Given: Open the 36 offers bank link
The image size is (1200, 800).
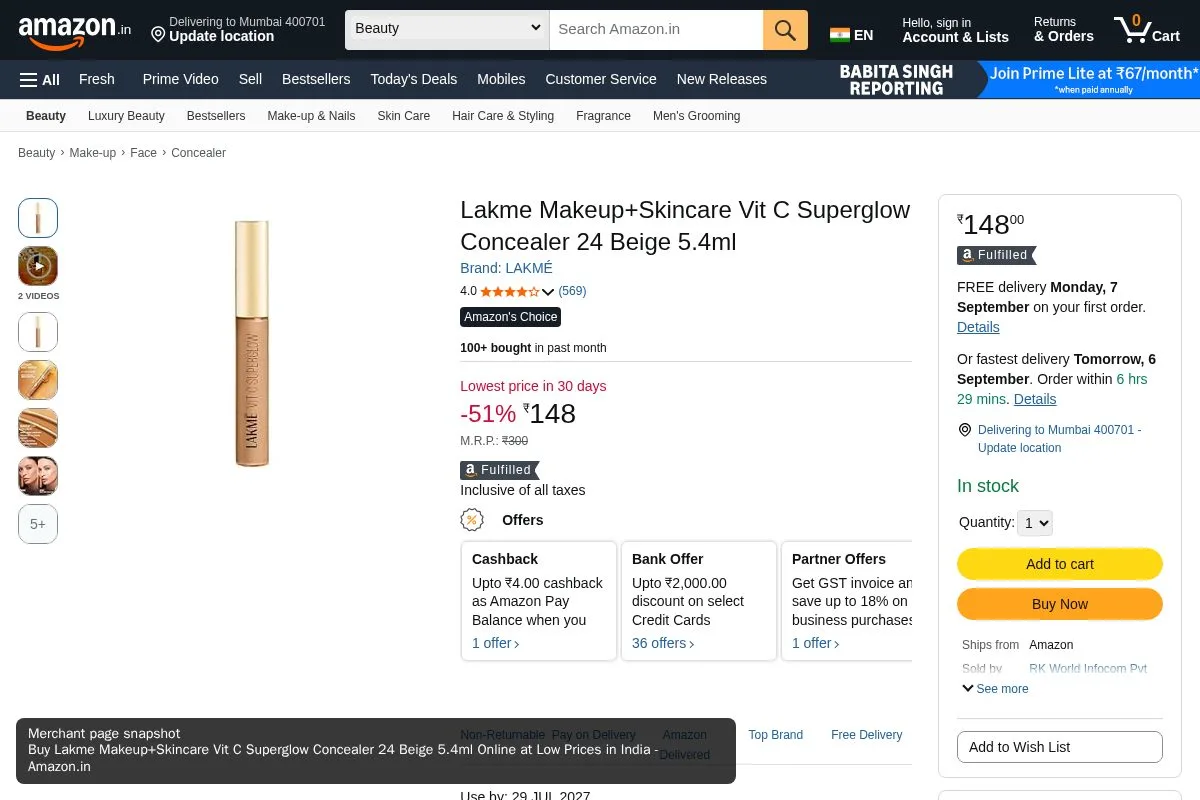Looking at the screenshot, I should click(663, 643).
